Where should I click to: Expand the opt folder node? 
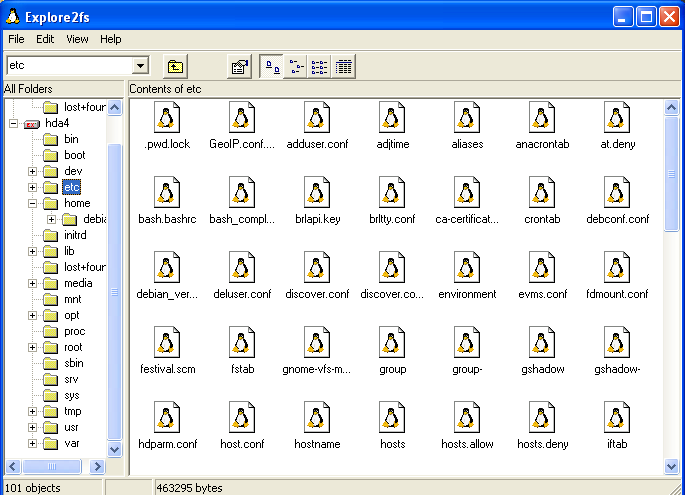(x=32, y=315)
